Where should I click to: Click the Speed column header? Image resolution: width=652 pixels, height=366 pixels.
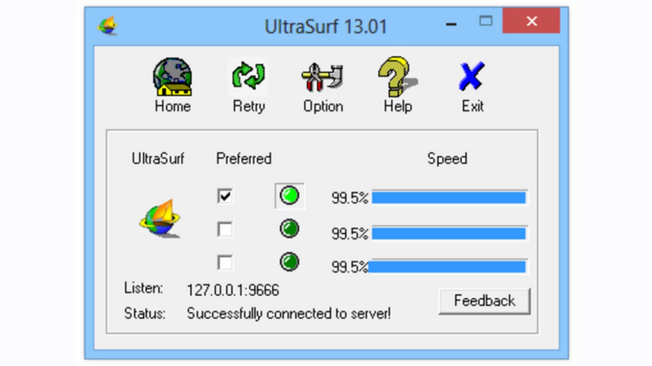point(447,159)
